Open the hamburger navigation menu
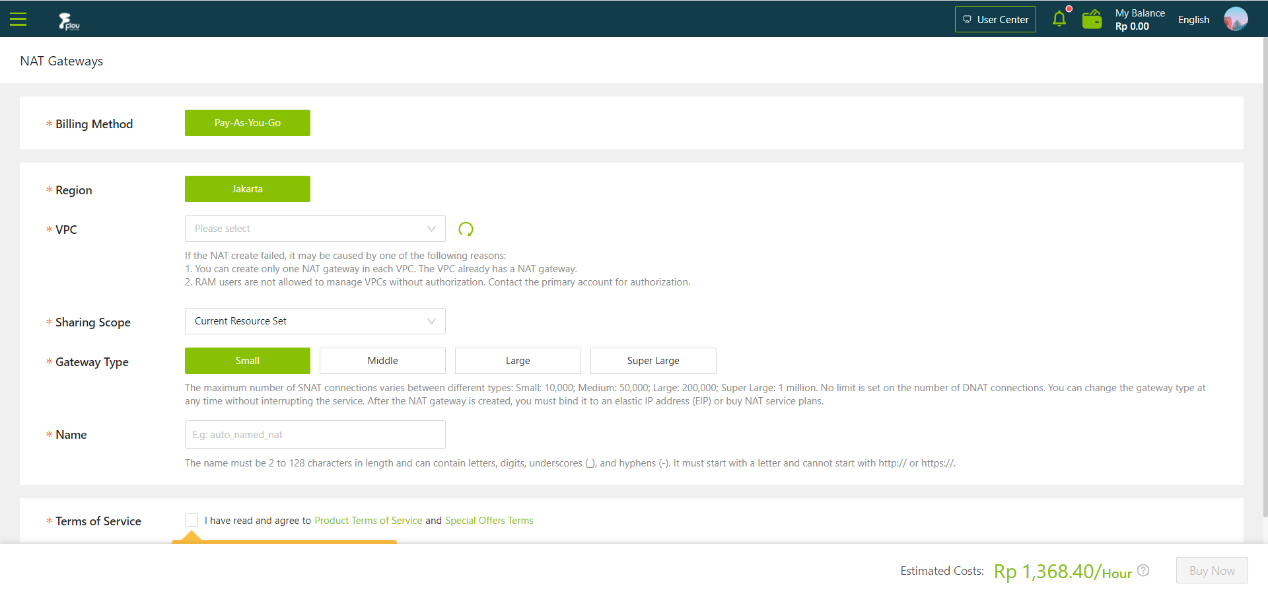1268x596 pixels. [x=18, y=19]
